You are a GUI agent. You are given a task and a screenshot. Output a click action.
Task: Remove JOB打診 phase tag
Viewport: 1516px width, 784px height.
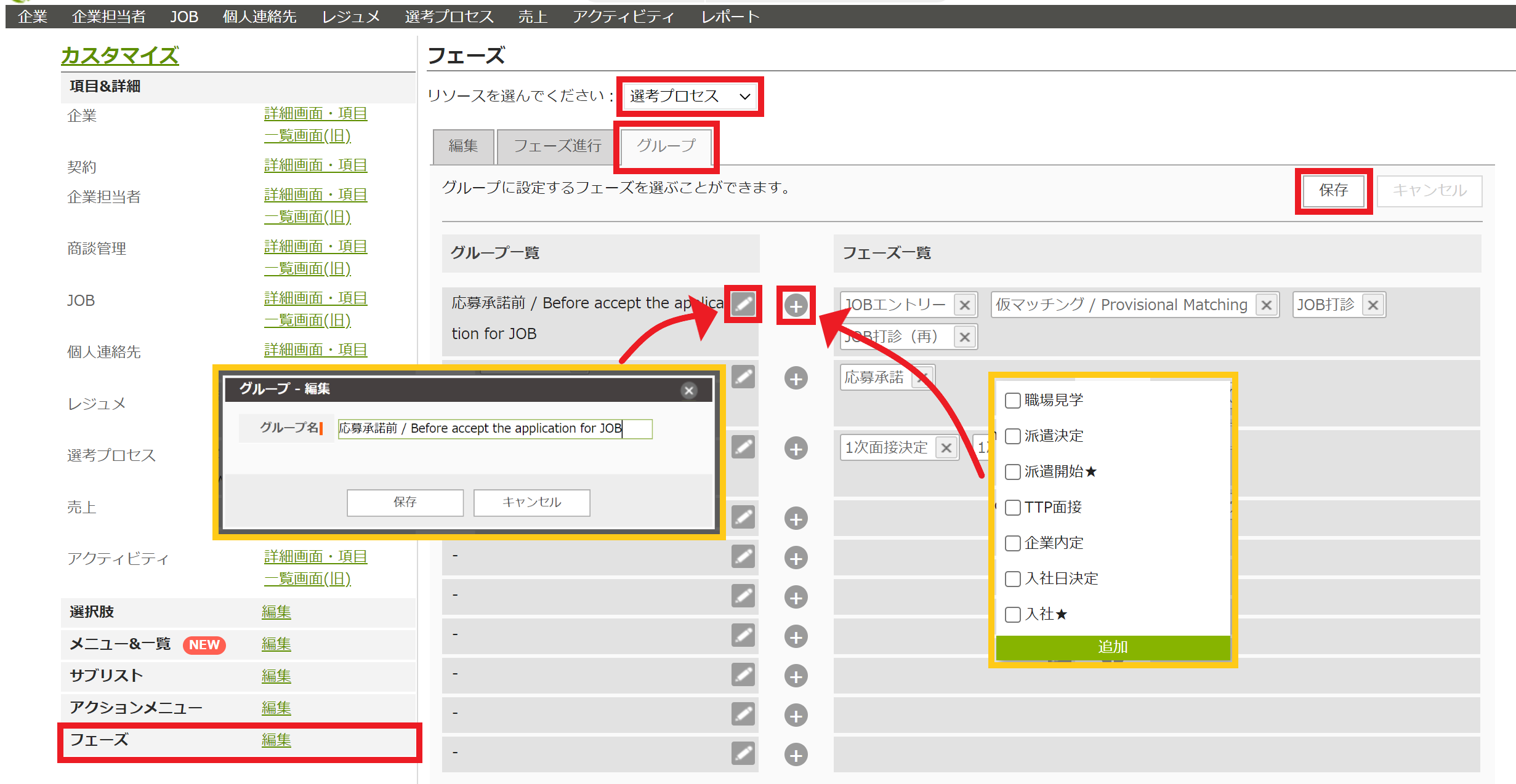point(1373,305)
